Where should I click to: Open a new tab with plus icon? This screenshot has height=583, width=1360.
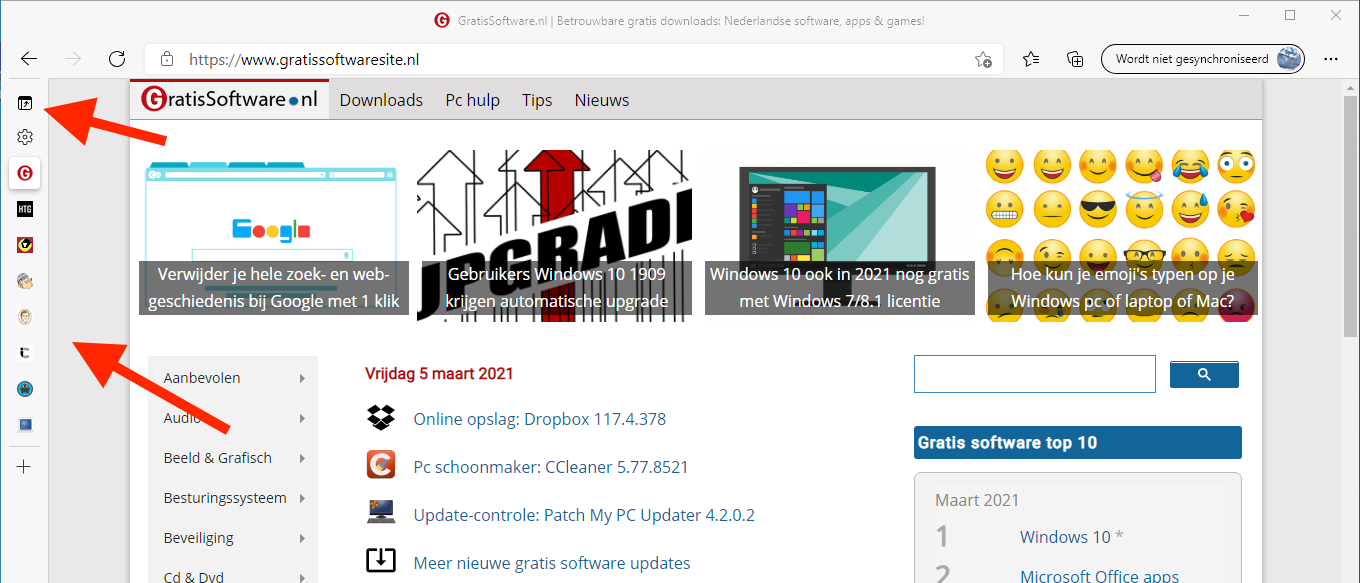pyautogui.click(x=25, y=466)
